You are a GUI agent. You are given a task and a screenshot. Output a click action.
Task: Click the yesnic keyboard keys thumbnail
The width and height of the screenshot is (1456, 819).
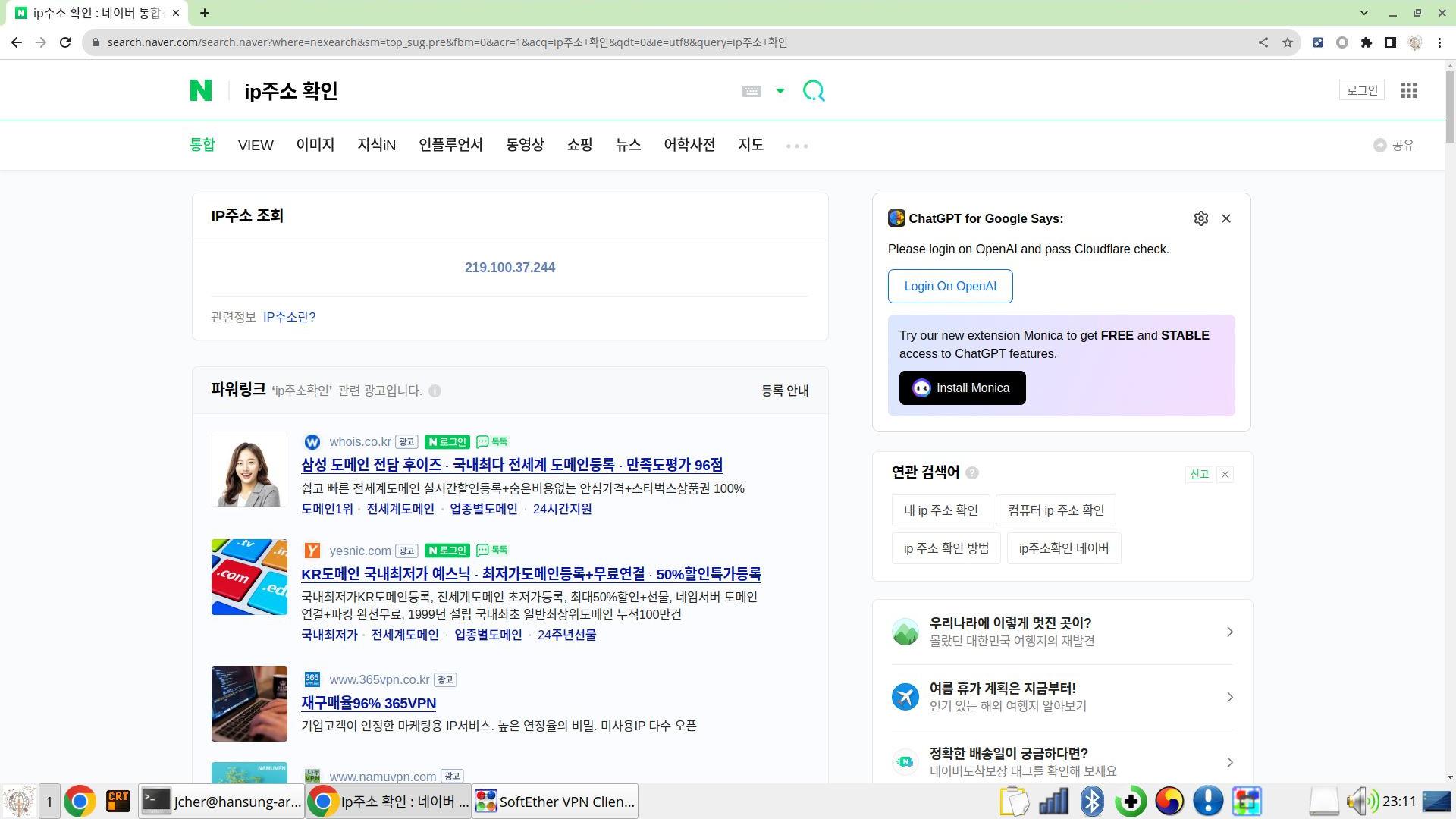click(249, 577)
